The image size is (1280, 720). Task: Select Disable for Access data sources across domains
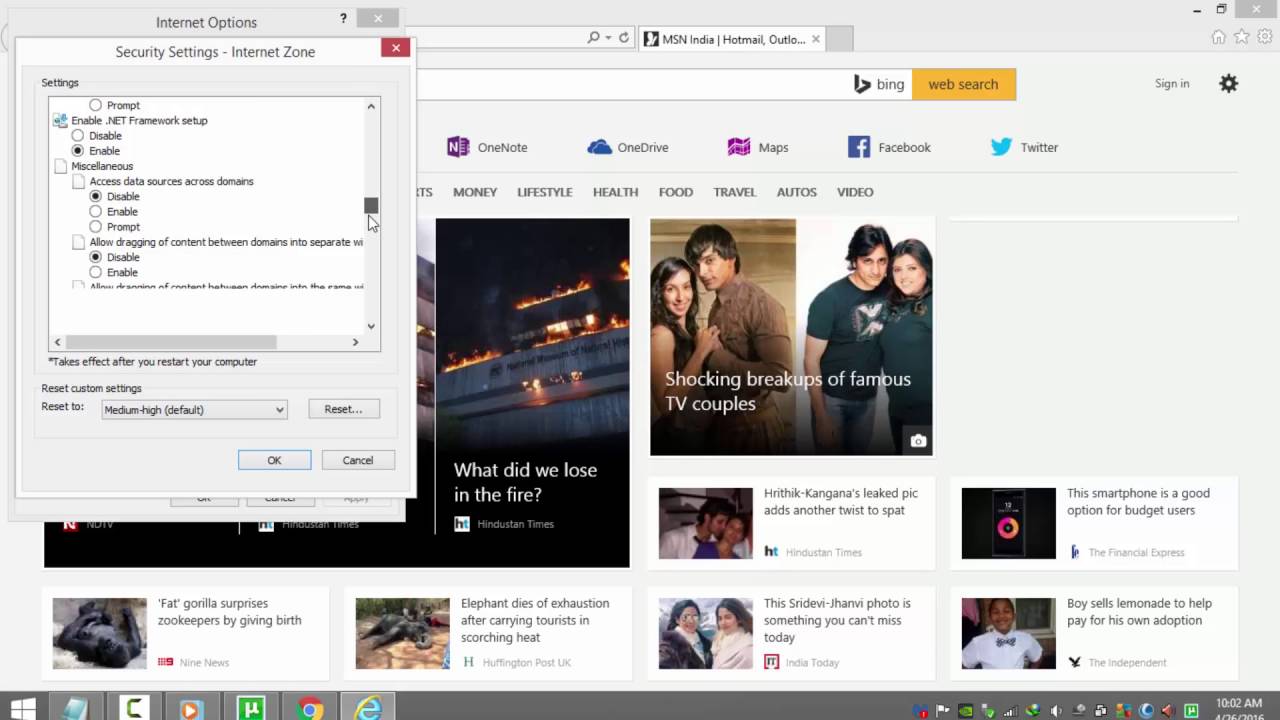(96, 197)
